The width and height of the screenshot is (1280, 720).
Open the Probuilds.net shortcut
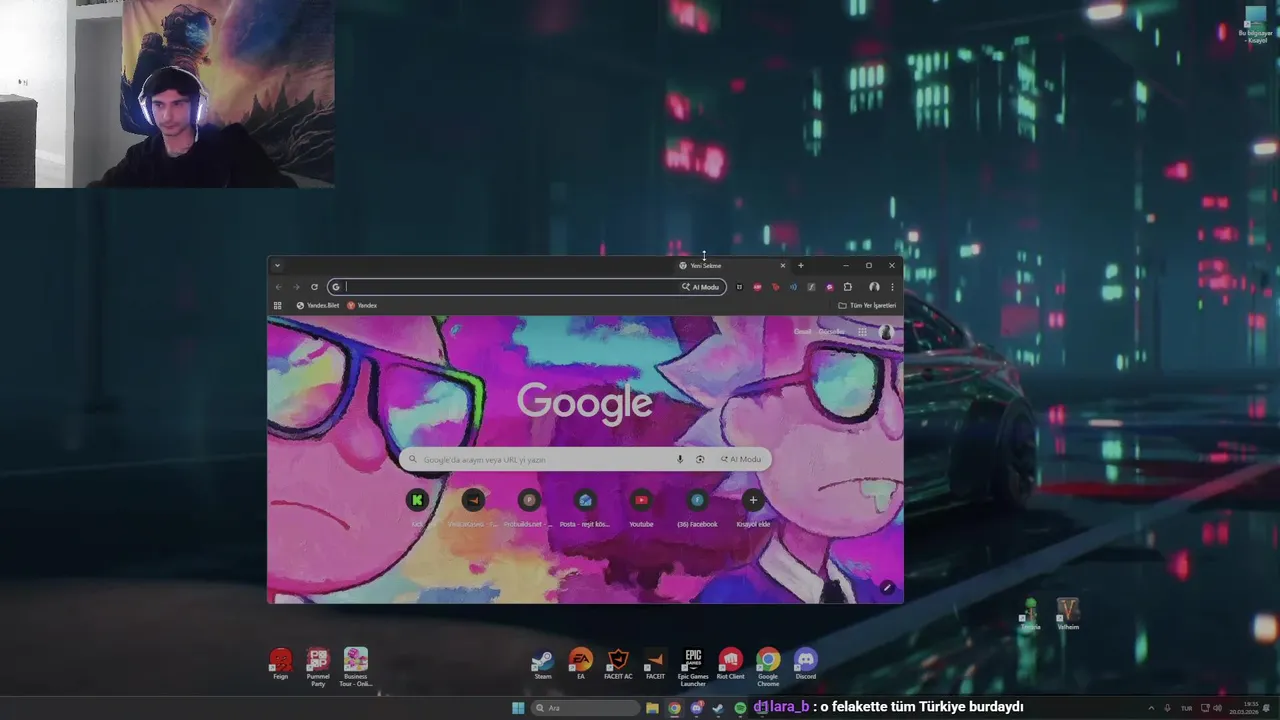(x=529, y=506)
